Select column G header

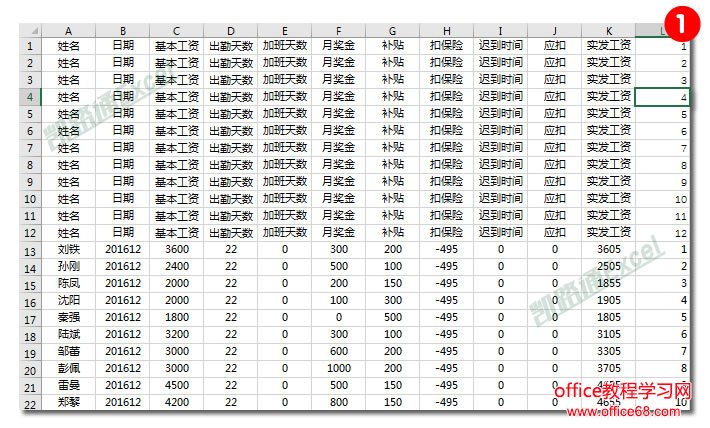click(393, 31)
